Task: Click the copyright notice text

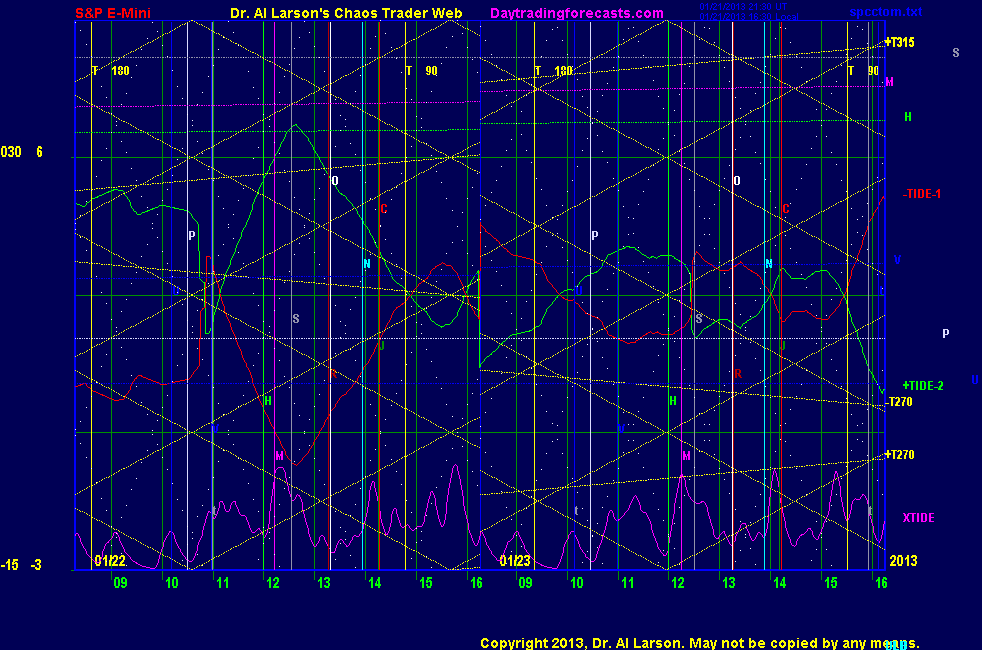Action: (699, 643)
